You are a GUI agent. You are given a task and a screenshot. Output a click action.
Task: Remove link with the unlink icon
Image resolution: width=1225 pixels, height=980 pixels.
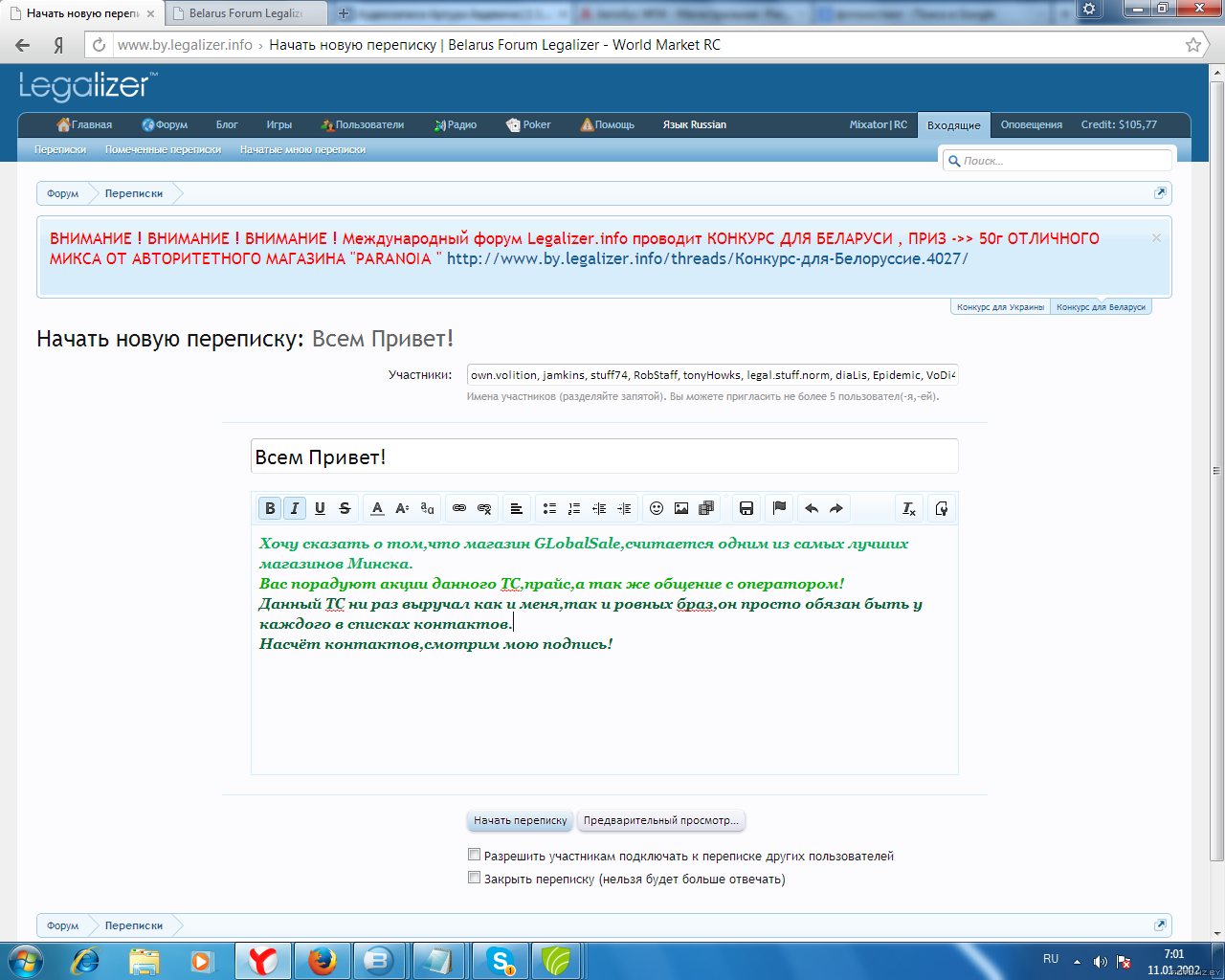(x=484, y=508)
